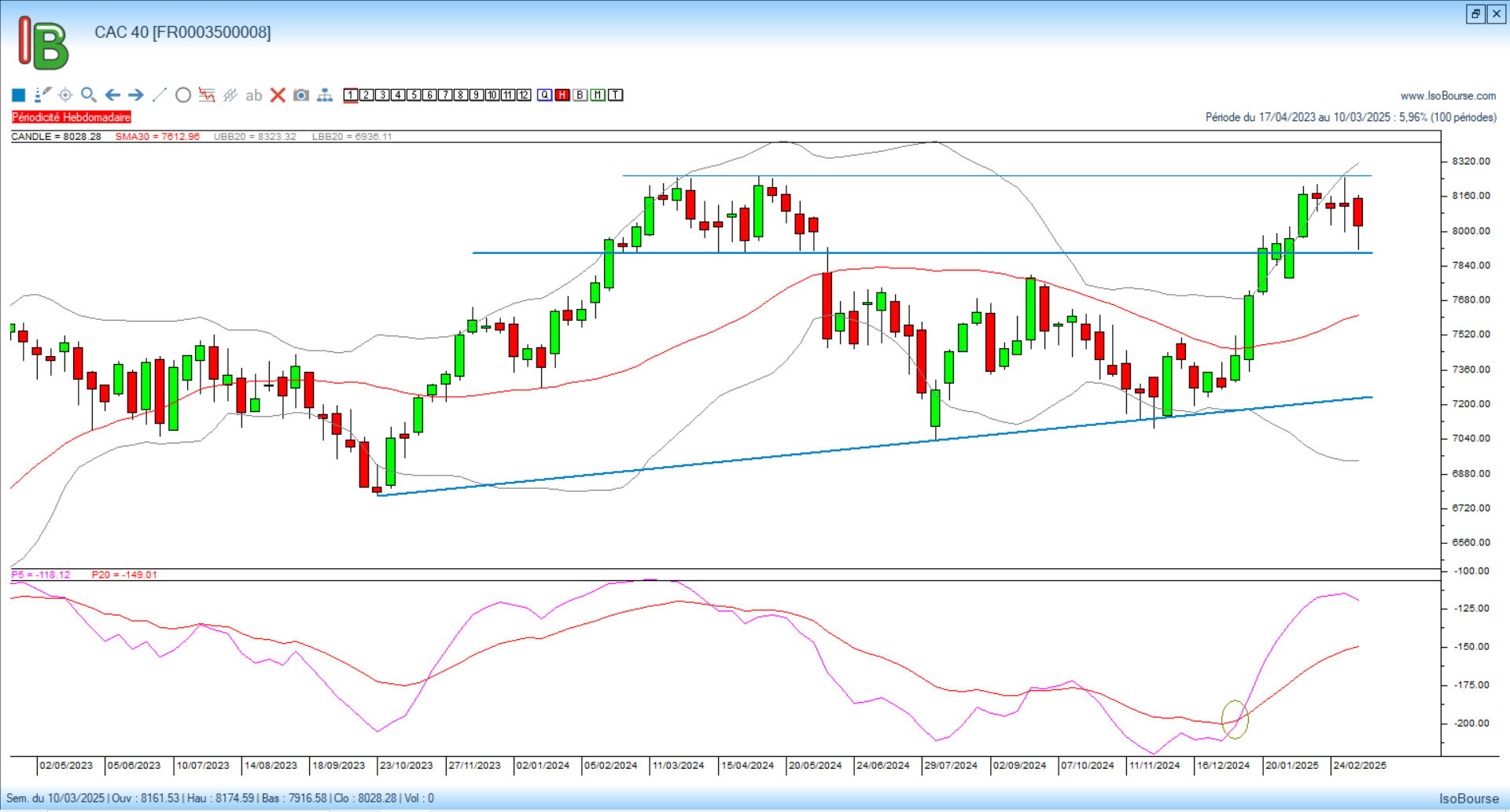The height and width of the screenshot is (812, 1510).
Task: Delete drawings with the red X
Action: coord(278,95)
